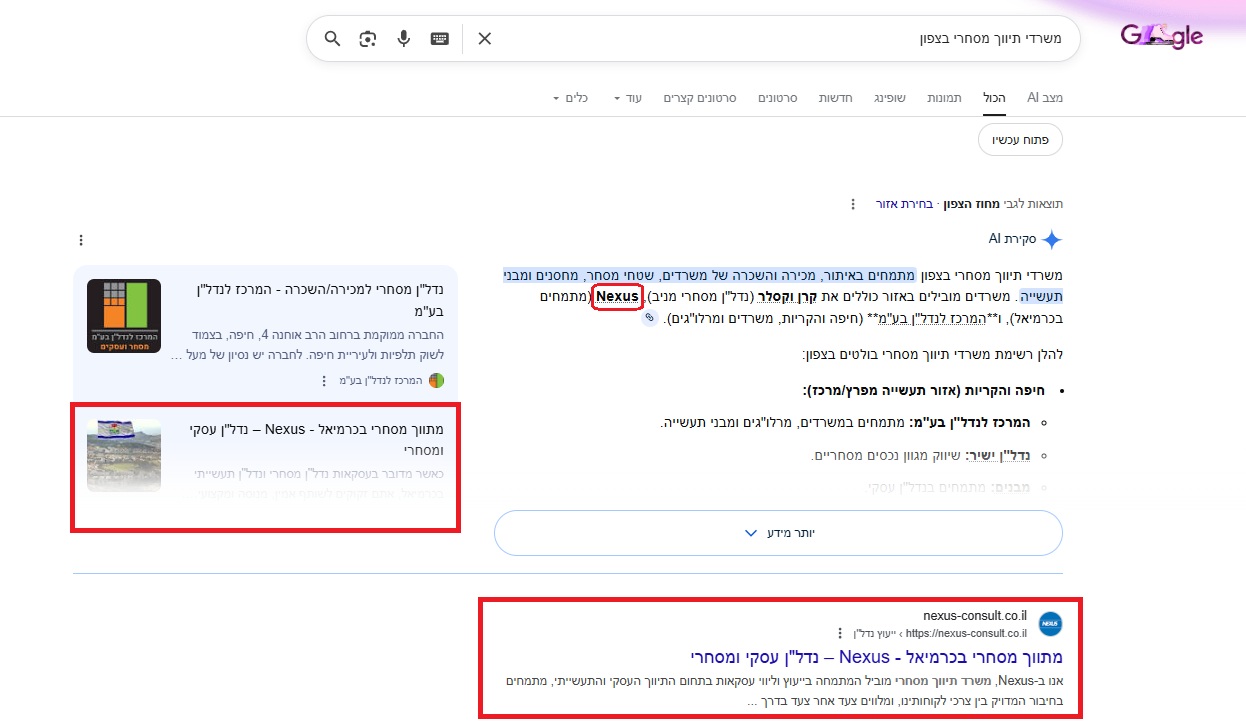Open three-dot menu beside AI overview sources

point(81,240)
